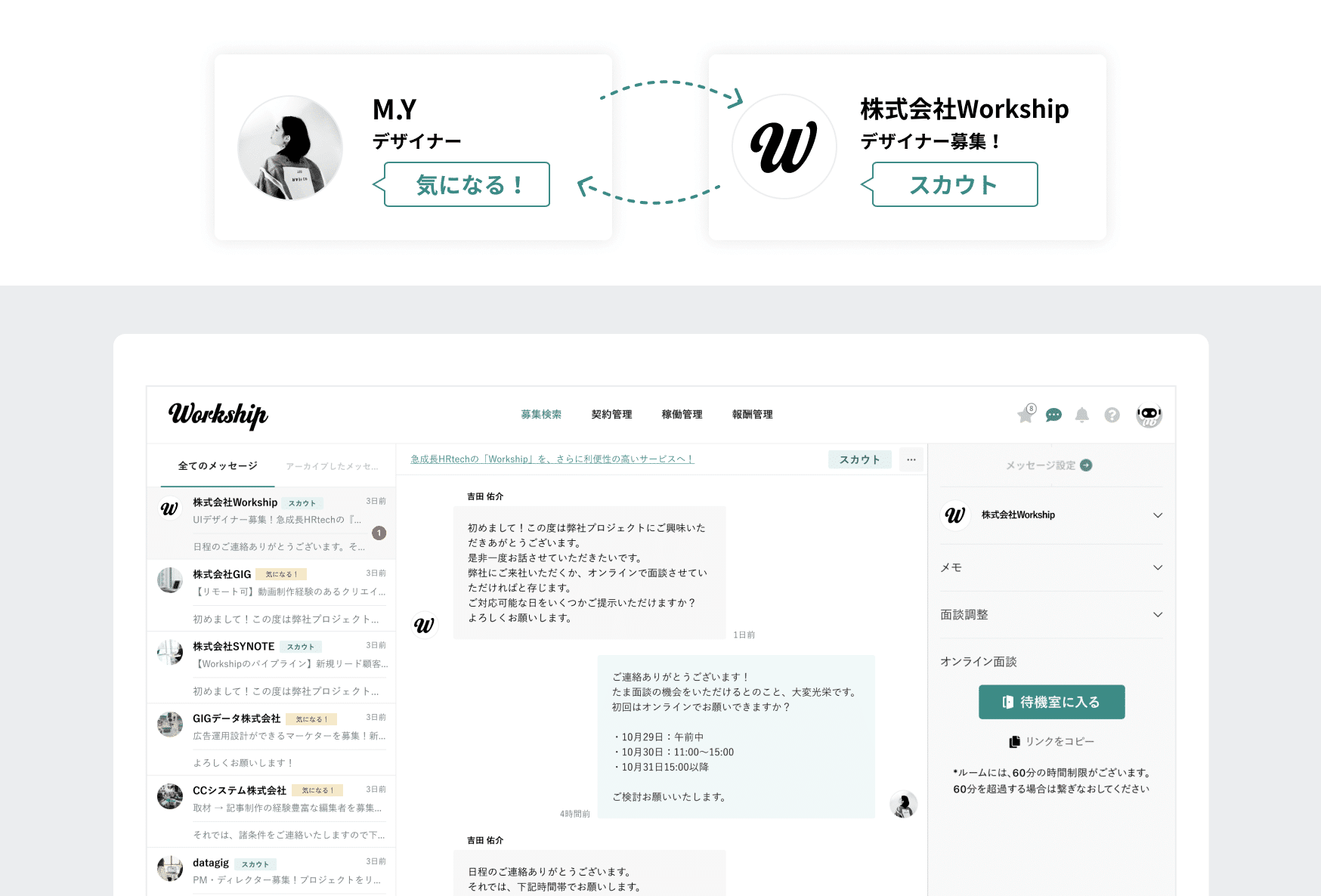This screenshot has width=1321, height=896.
Task: Click the Workship logo in the right panel
Action: [x=955, y=515]
